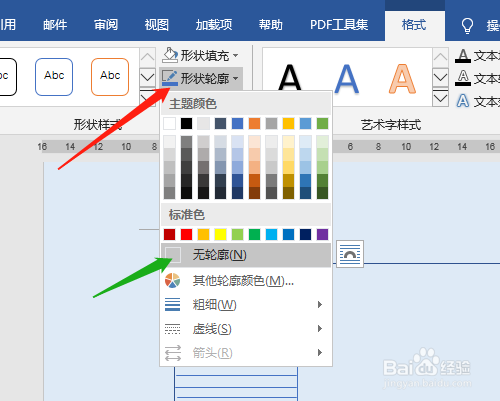Pick the gray theme color swatch in the top row
Image resolution: width=500 pixels, height=401 pixels.
(271, 123)
